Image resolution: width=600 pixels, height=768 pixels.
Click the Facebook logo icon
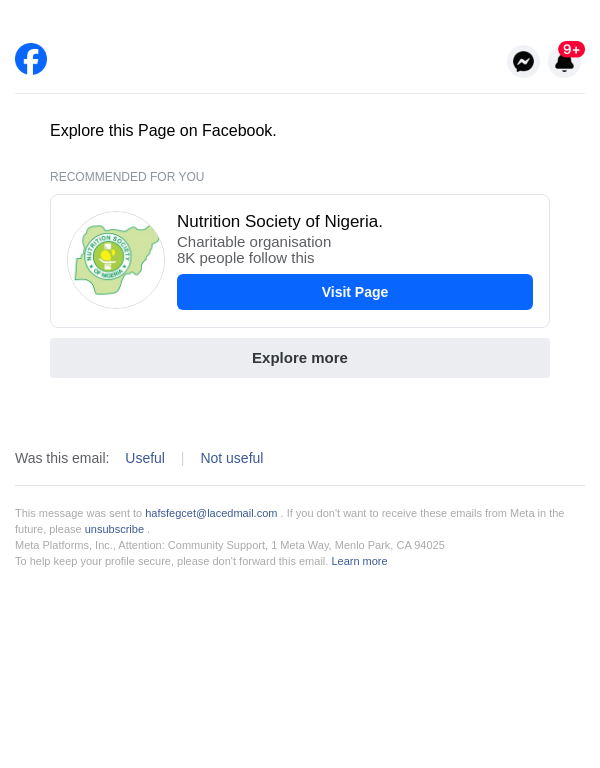pyautogui.click(x=31, y=59)
